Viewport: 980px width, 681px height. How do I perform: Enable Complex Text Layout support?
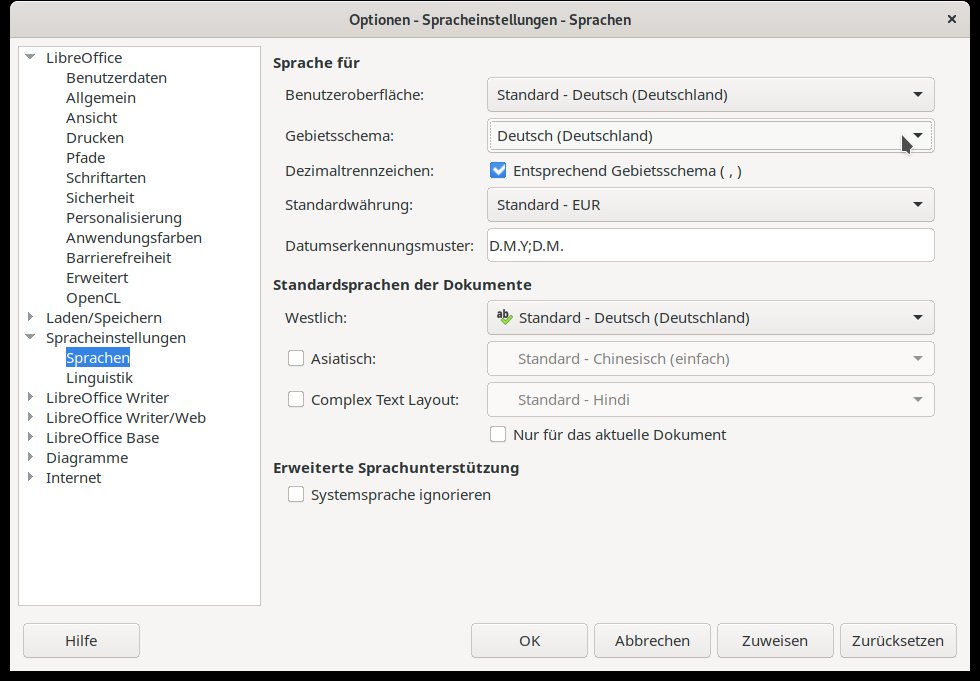tap(296, 399)
